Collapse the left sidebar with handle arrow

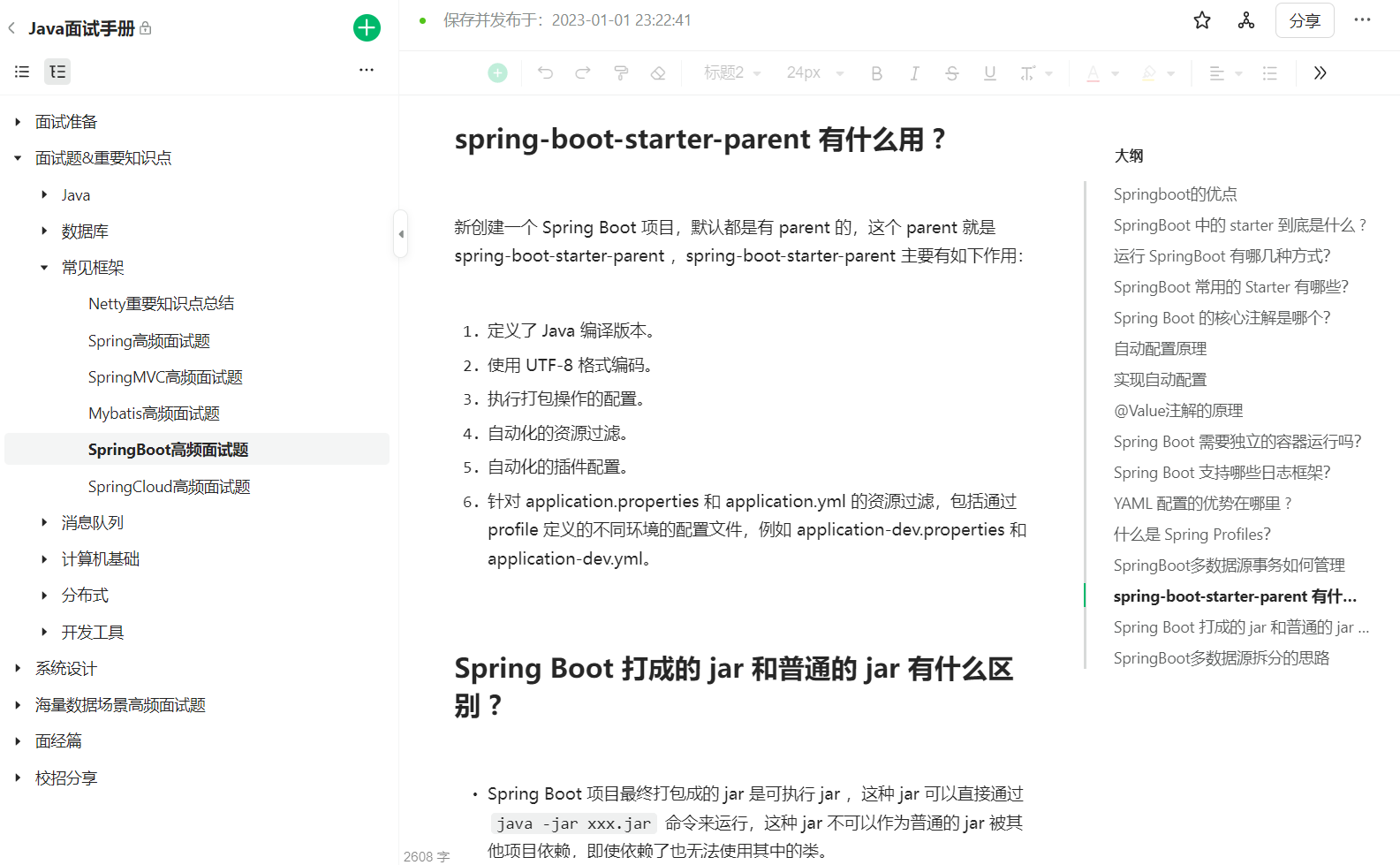click(401, 234)
